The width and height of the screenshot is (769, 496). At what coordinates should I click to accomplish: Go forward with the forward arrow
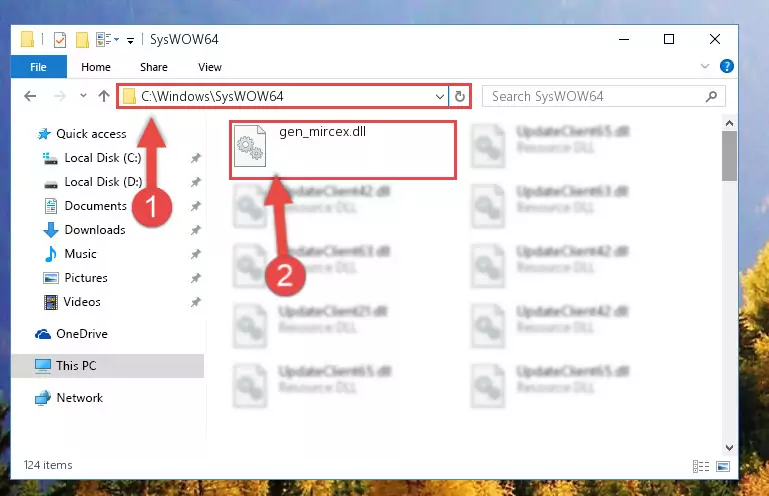tap(59, 96)
